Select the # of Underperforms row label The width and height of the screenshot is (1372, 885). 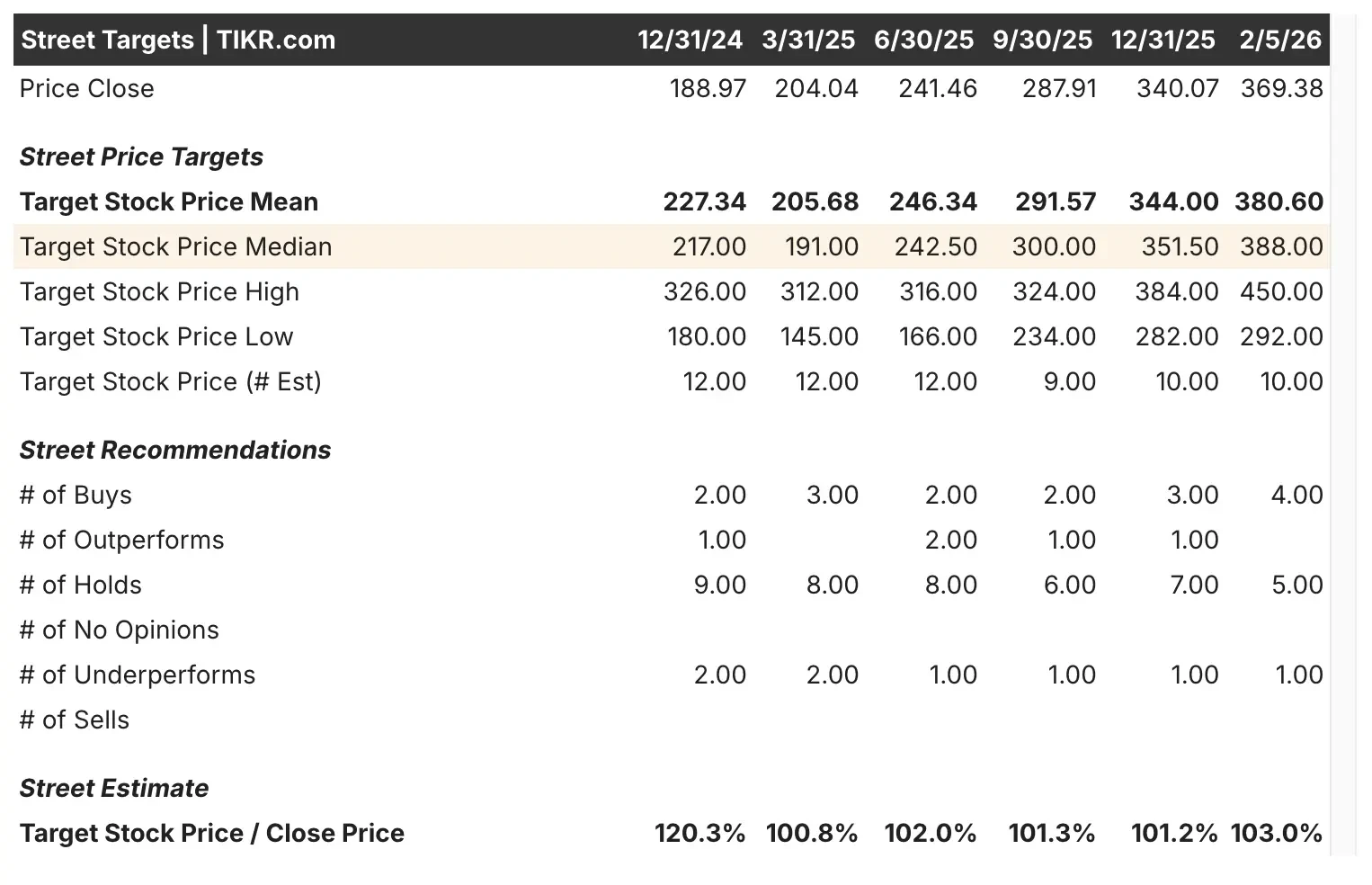tap(138, 675)
